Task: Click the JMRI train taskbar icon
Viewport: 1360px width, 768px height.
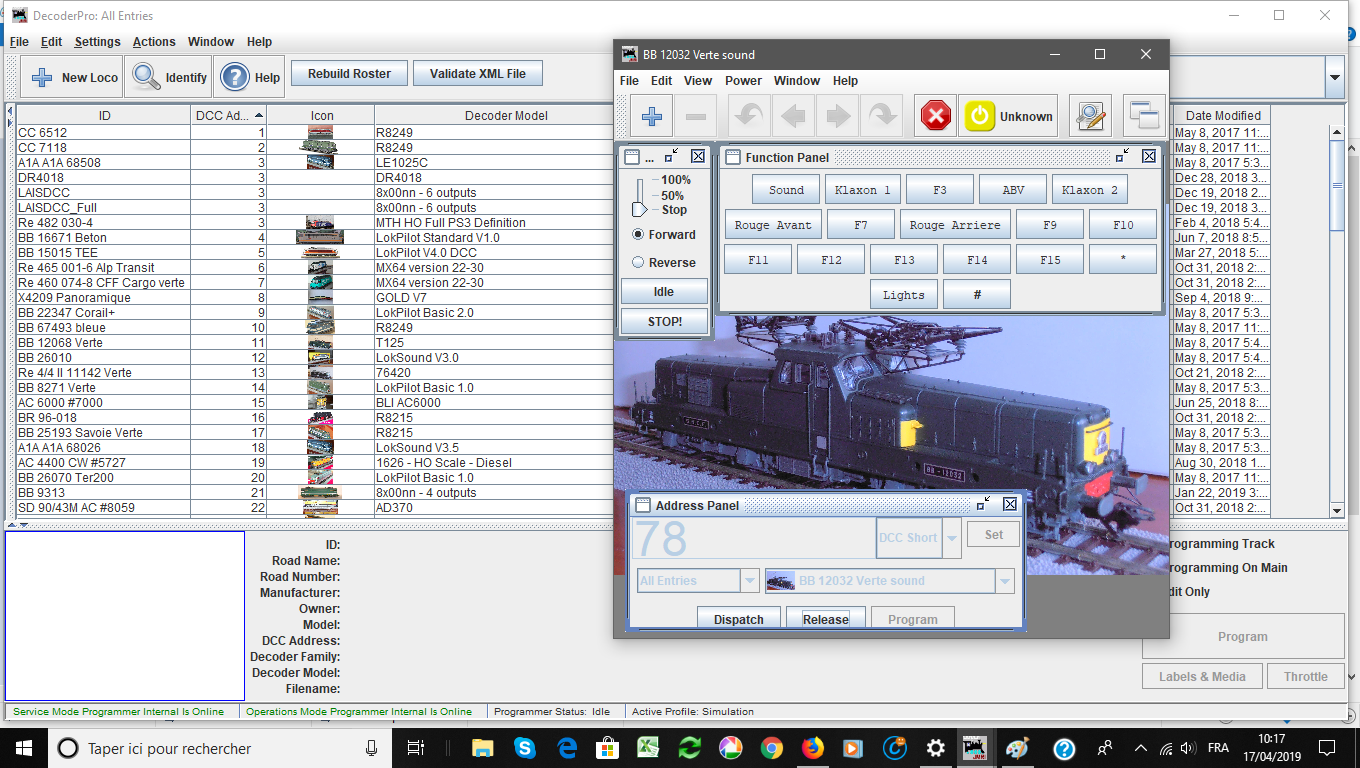Action: pyautogui.click(x=972, y=748)
